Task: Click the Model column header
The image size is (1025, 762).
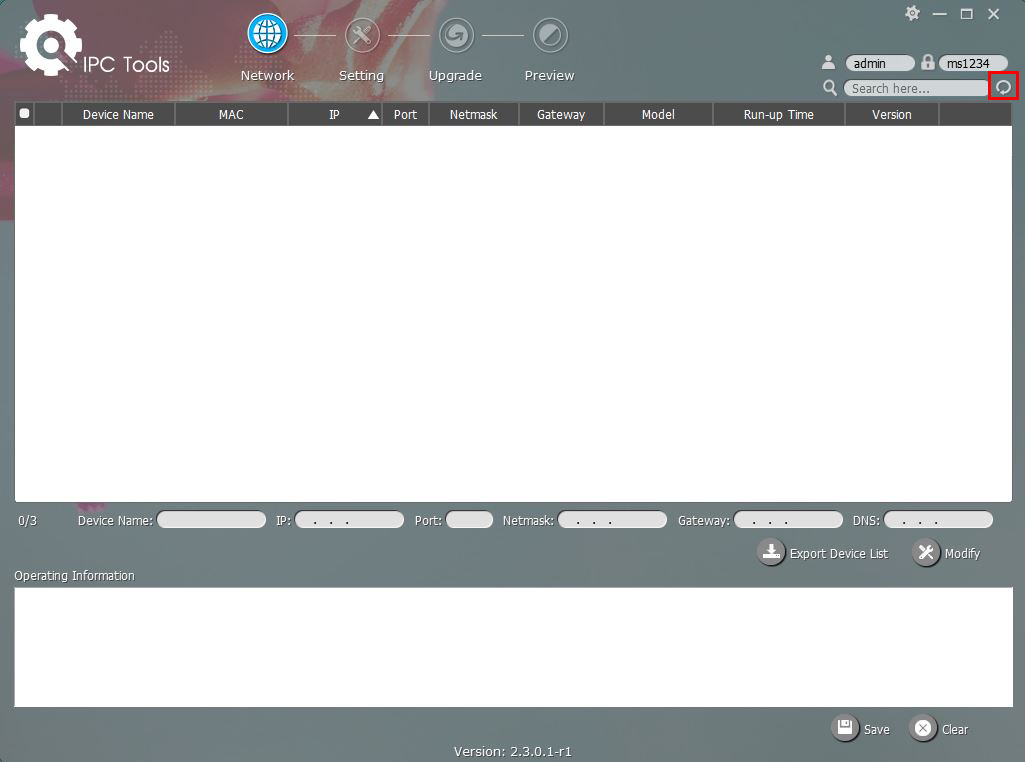Action: (x=658, y=115)
